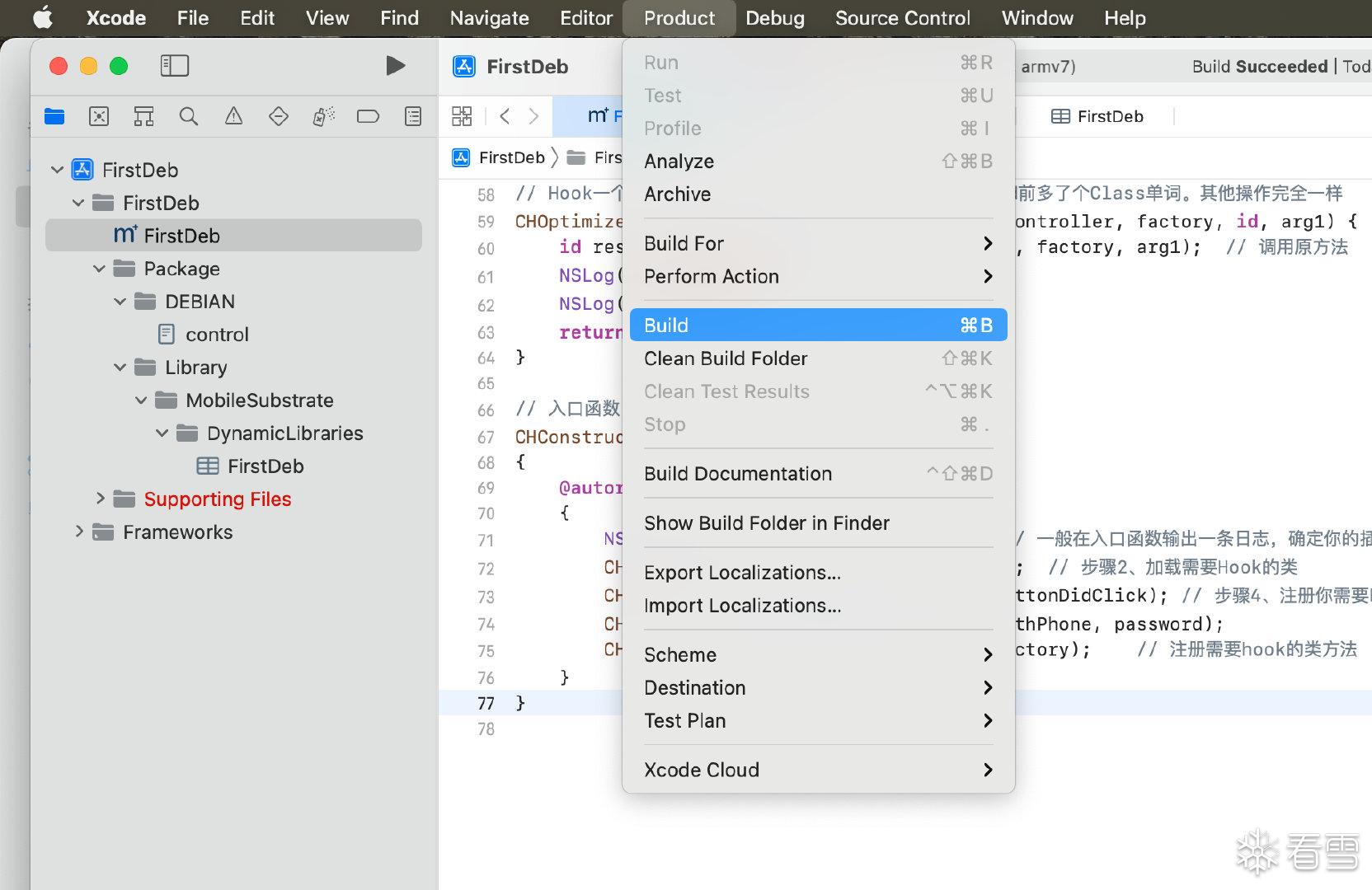Collapse the Package folder

(x=99, y=269)
